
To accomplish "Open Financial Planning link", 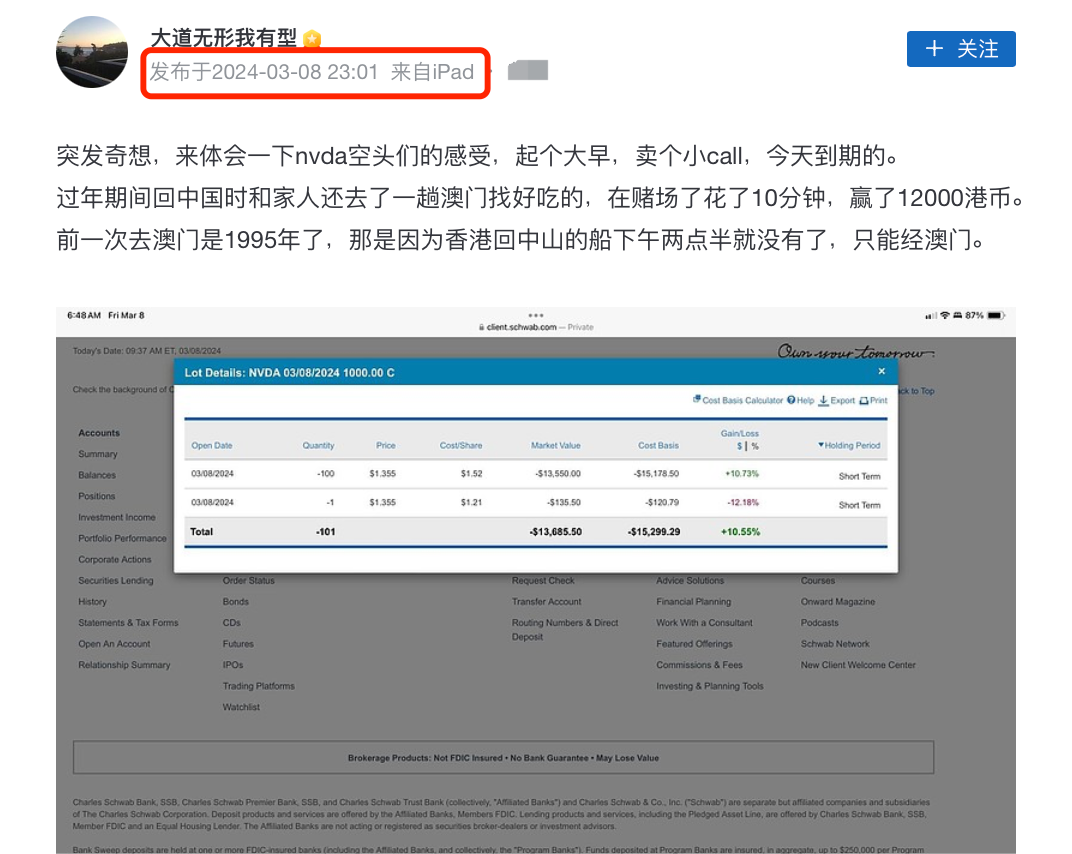I will [693, 602].
